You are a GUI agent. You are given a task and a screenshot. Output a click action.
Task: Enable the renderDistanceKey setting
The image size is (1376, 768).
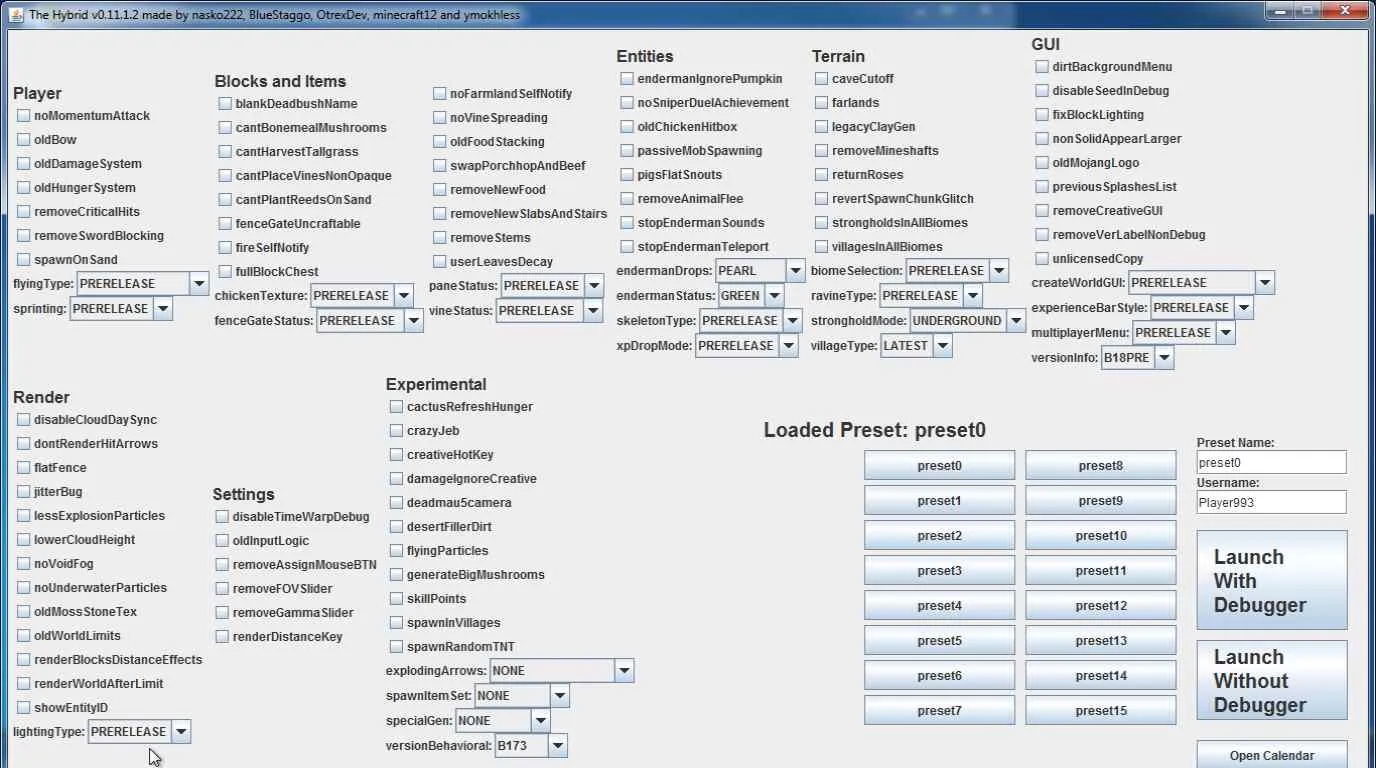[x=222, y=637]
